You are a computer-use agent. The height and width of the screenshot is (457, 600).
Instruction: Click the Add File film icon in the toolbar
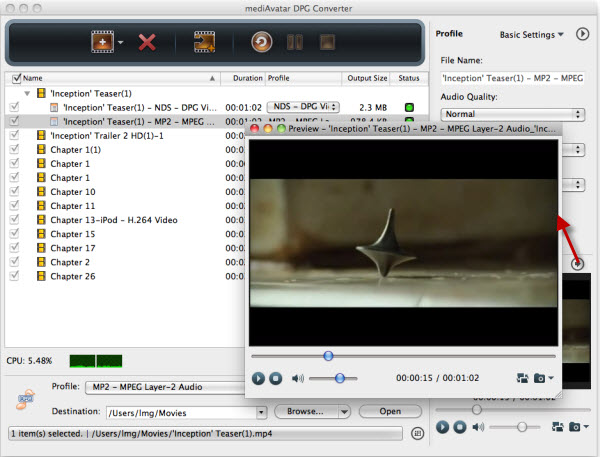[102, 42]
